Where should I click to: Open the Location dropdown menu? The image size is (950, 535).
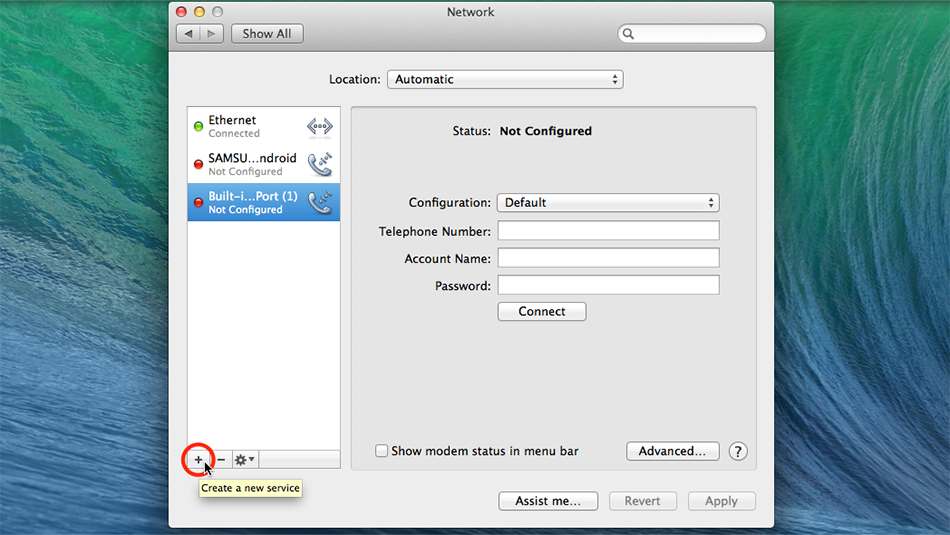(x=505, y=79)
